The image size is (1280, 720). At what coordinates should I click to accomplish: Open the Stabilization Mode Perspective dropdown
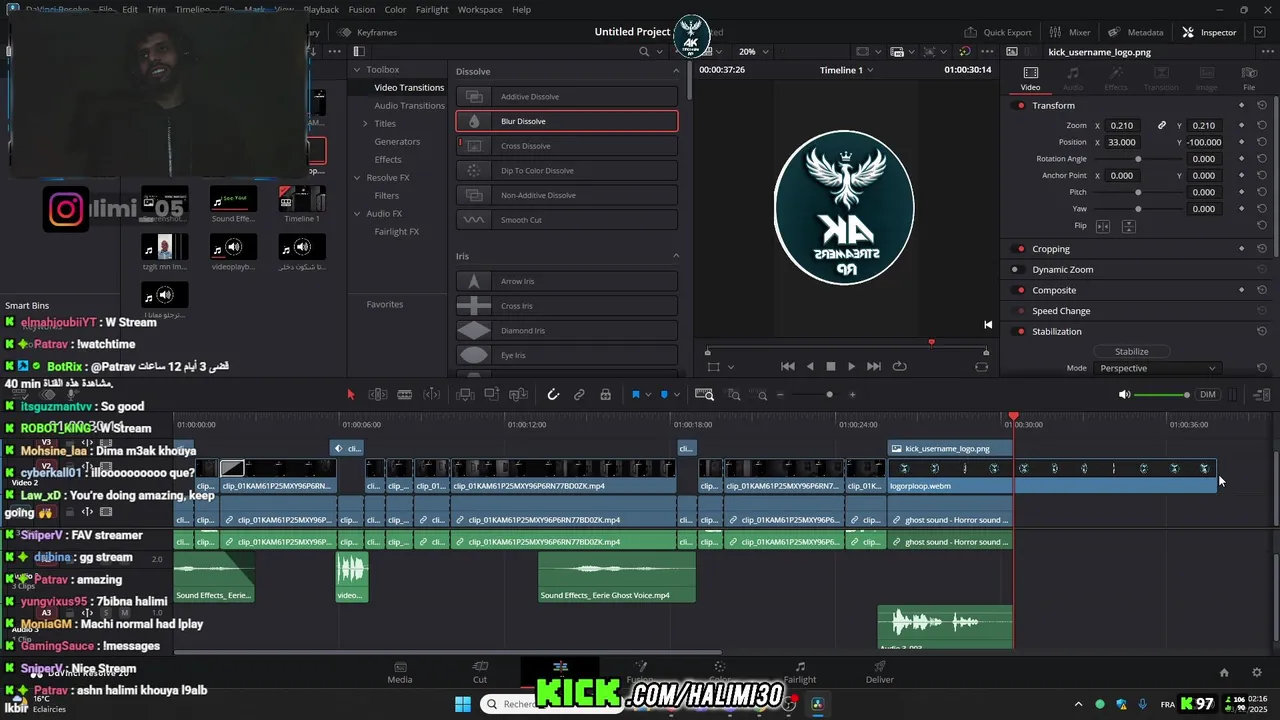1157,368
